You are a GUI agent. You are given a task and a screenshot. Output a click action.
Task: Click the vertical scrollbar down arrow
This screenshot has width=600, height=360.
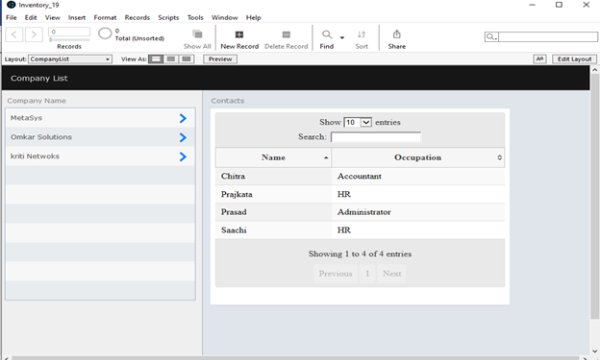(x=594, y=351)
